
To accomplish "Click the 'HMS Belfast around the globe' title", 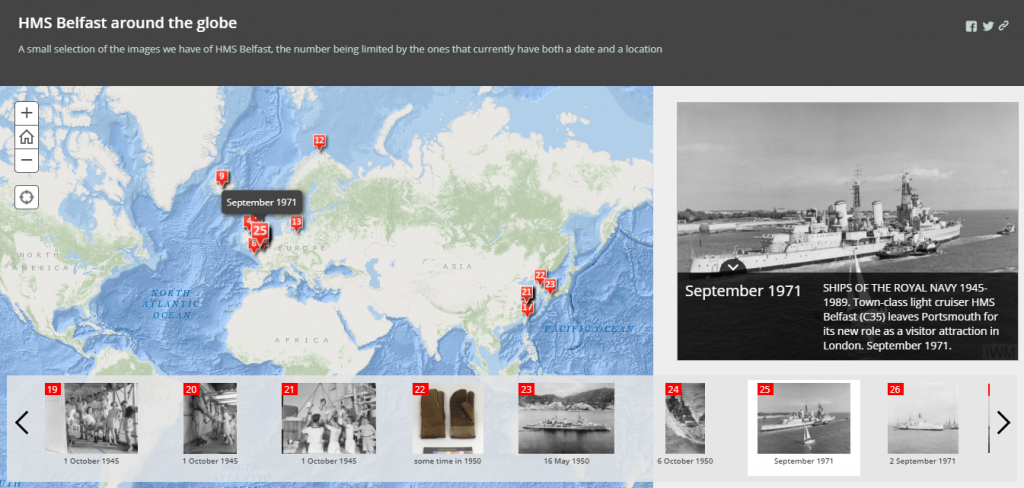I will point(127,23).
